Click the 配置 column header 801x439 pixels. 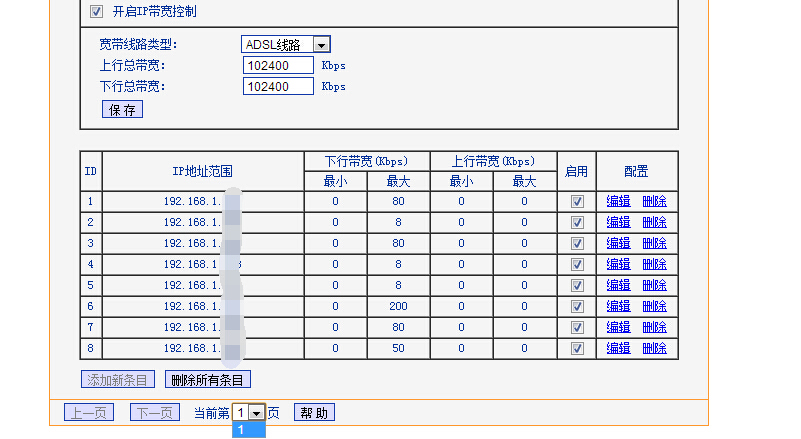coord(637,171)
